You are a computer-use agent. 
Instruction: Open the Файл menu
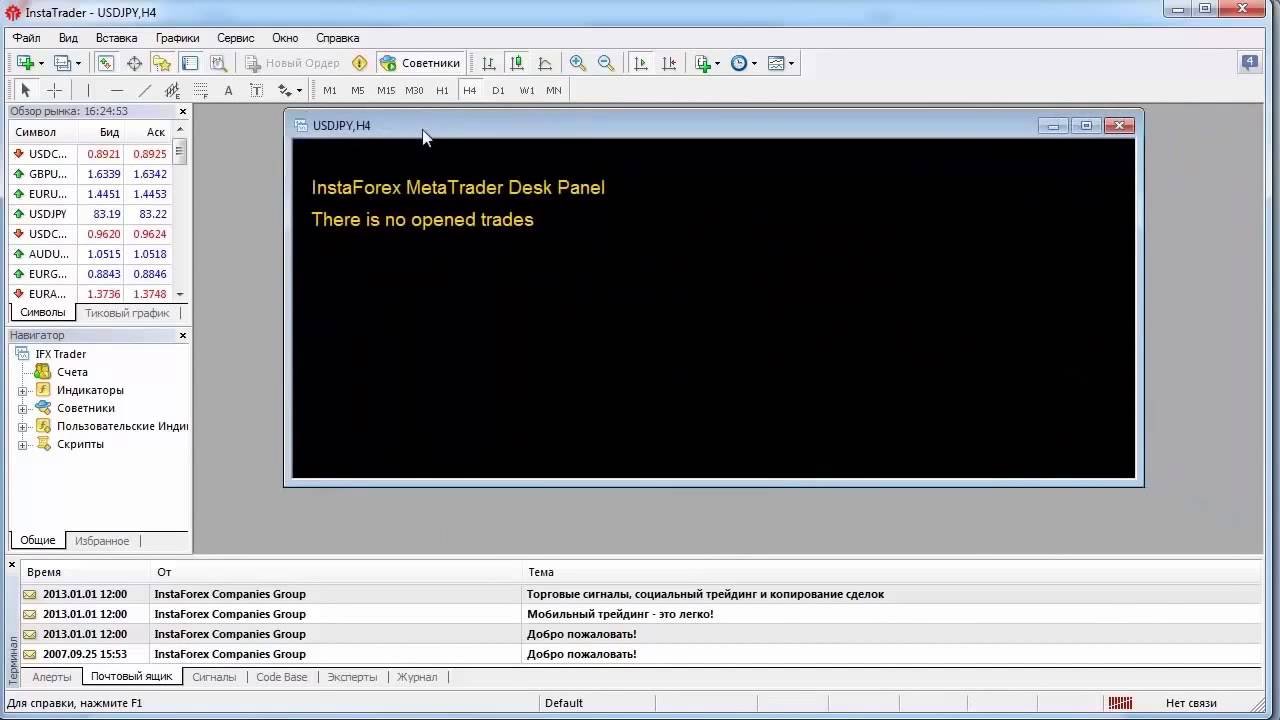coord(27,38)
